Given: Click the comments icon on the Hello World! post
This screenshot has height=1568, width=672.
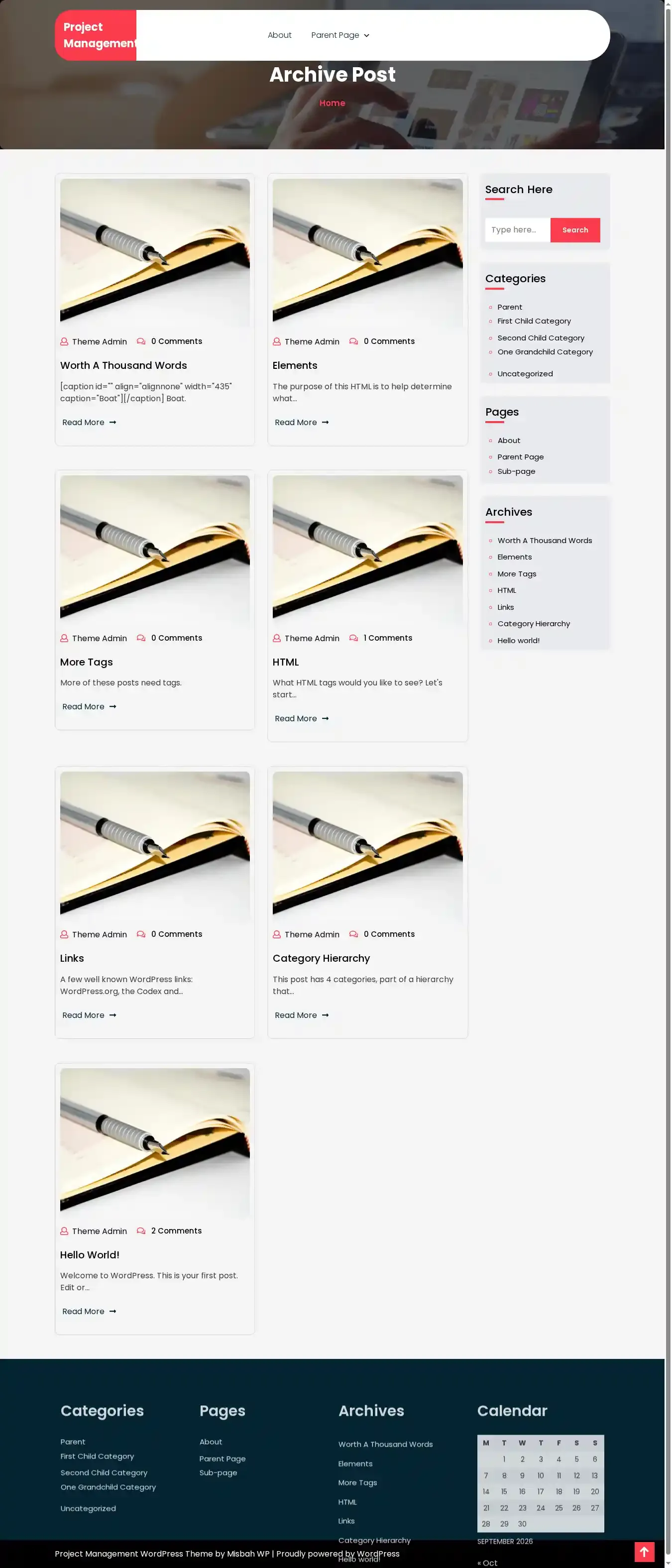Looking at the screenshot, I should click(x=141, y=1231).
